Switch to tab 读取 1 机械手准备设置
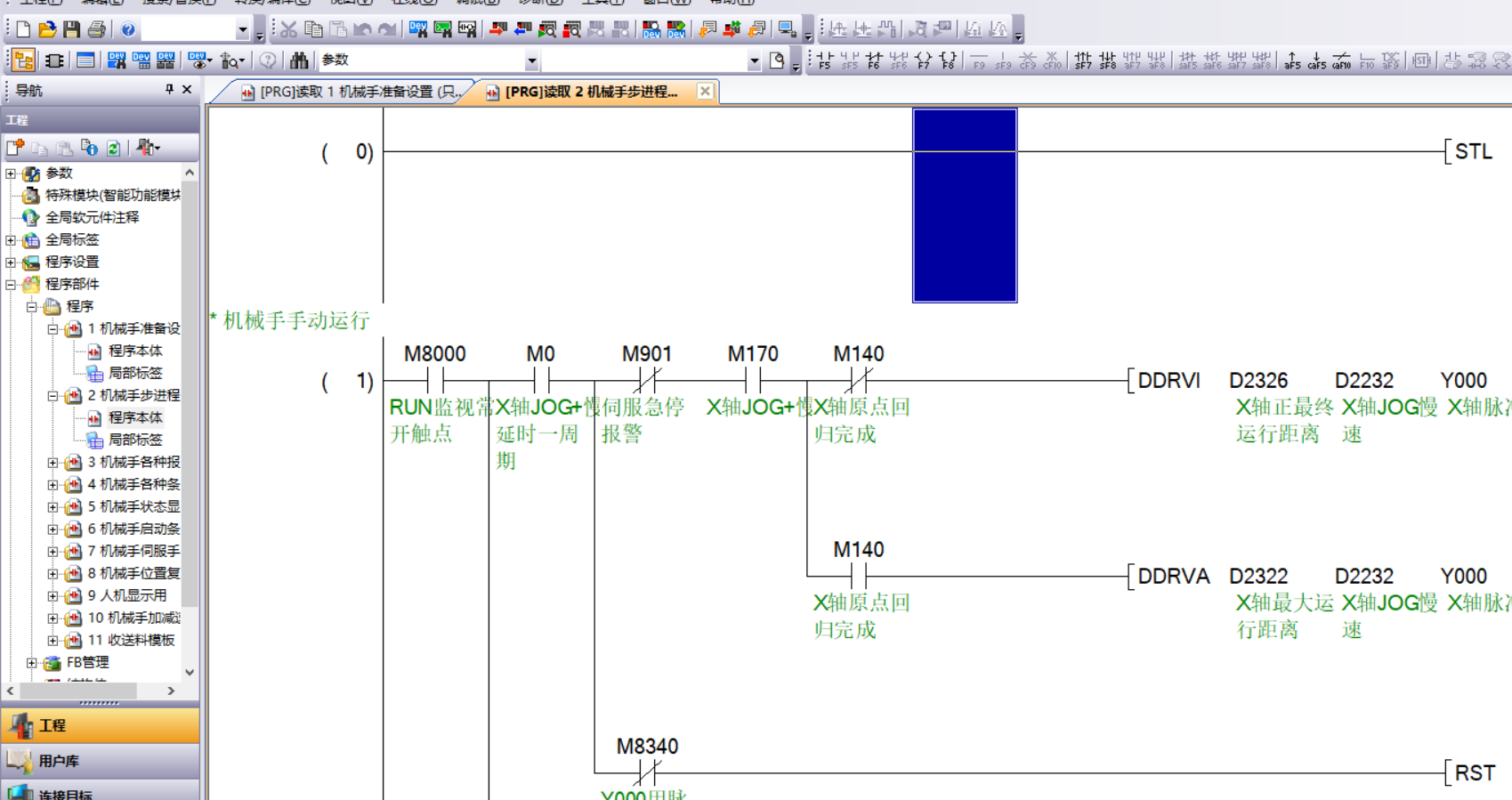This screenshot has width=1512, height=800. tap(352, 92)
